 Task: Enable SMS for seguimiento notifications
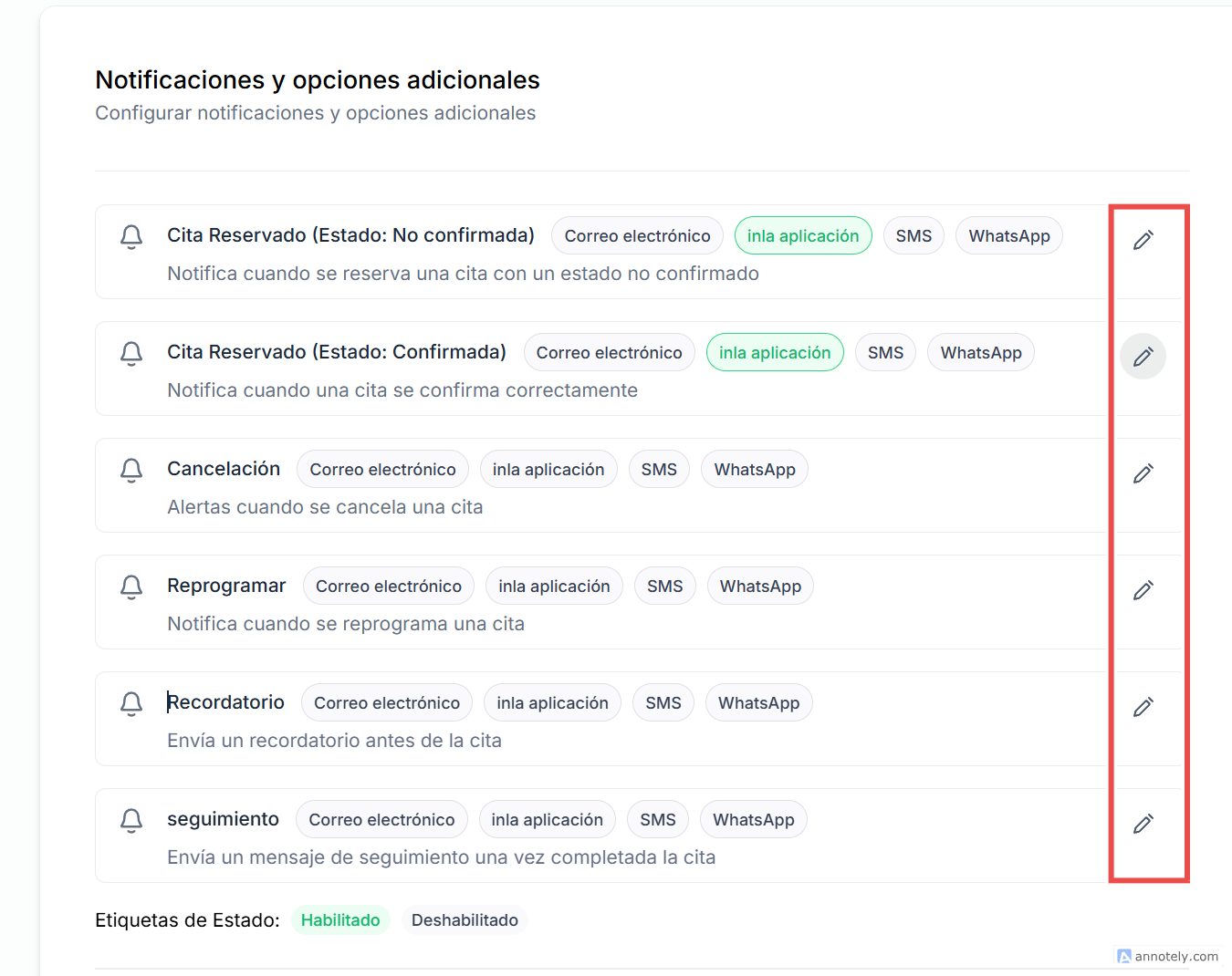pos(657,820)
